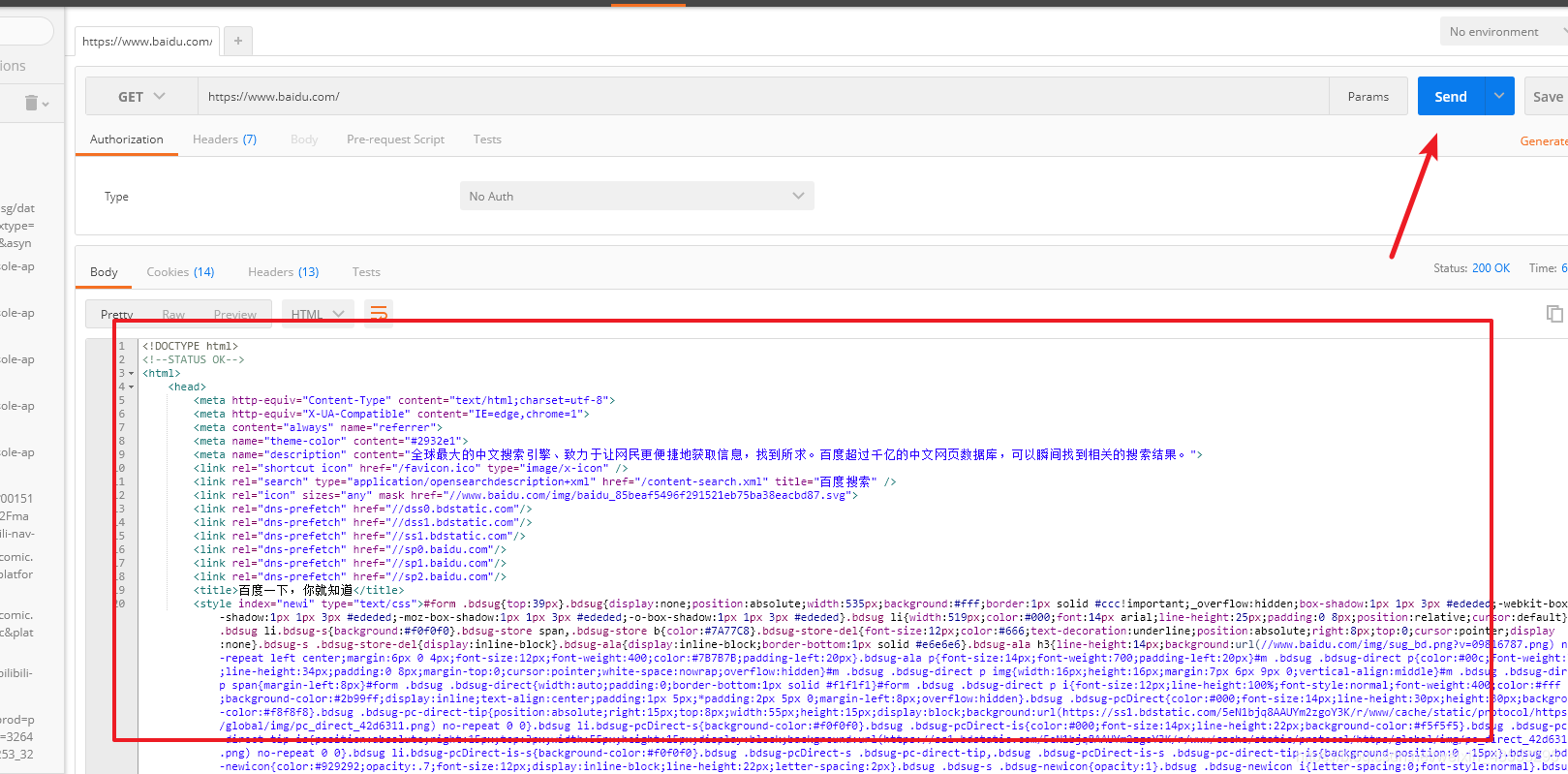Open the No Auth type dropdown
Screen dimensions: 1568x774
pos(636,196)
